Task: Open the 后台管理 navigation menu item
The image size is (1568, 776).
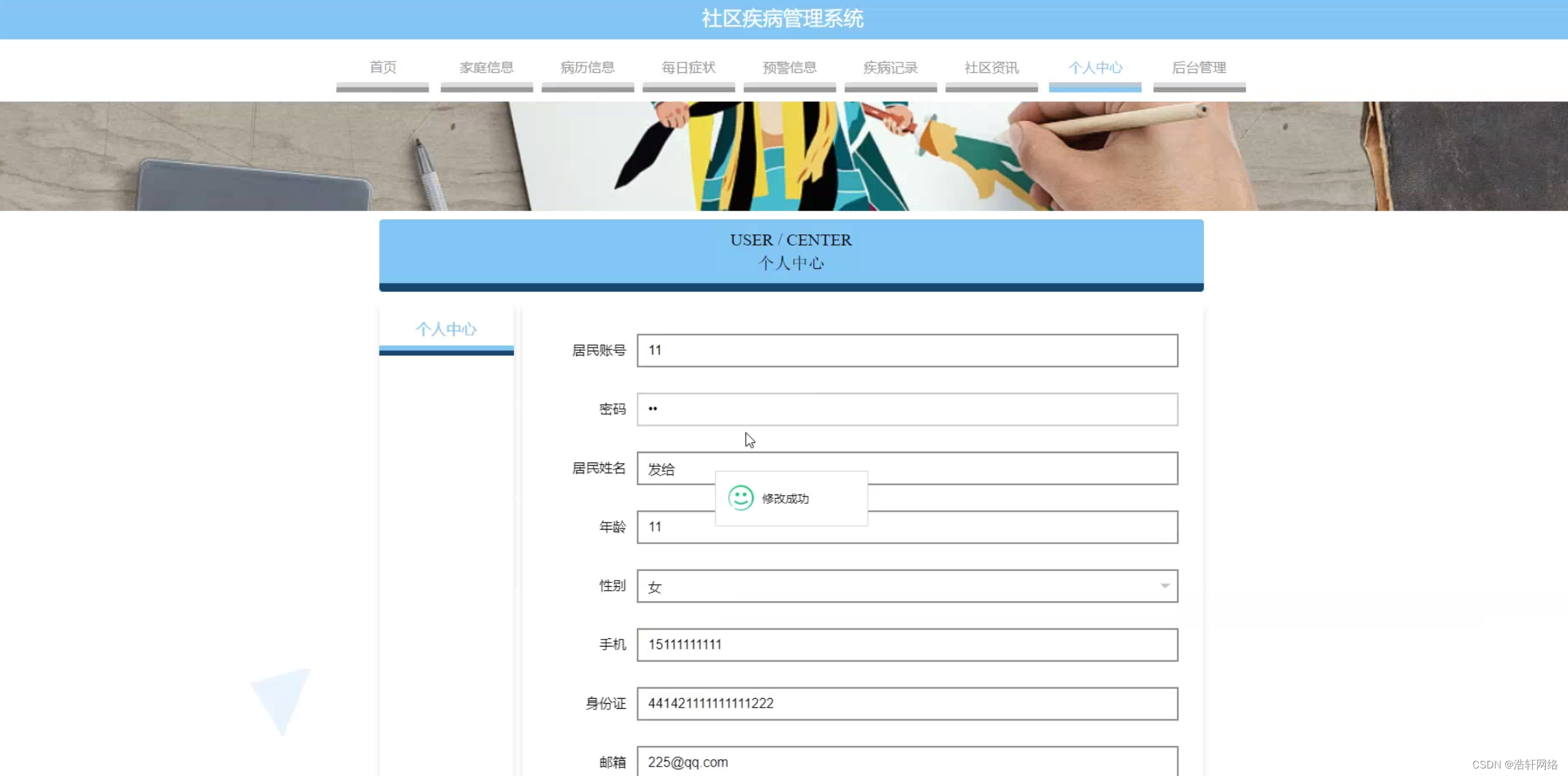Action: coord(1198,67)
